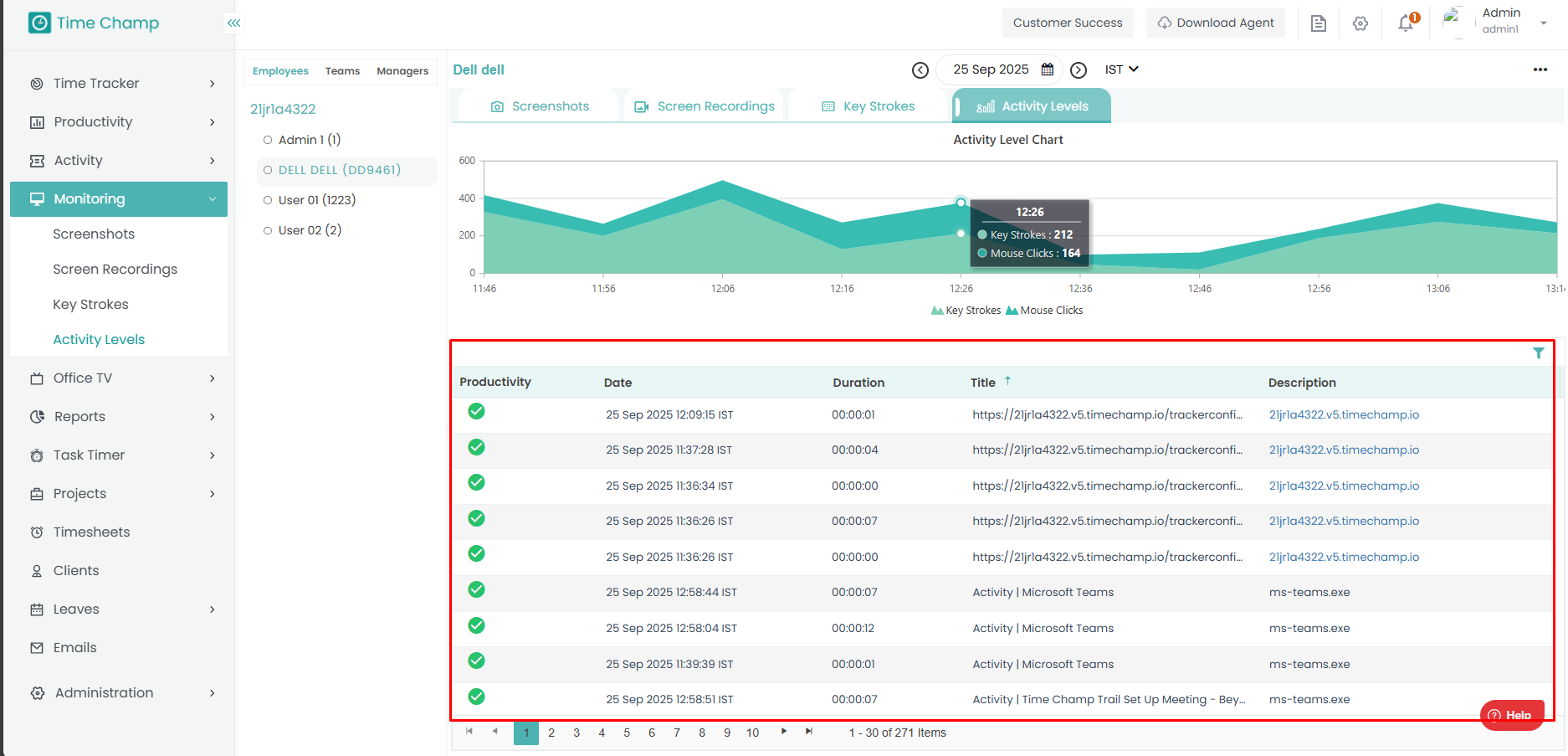Click the Download Agent button
The height and width of the screenshot is (756, 1568).
tap(1216, 23)
